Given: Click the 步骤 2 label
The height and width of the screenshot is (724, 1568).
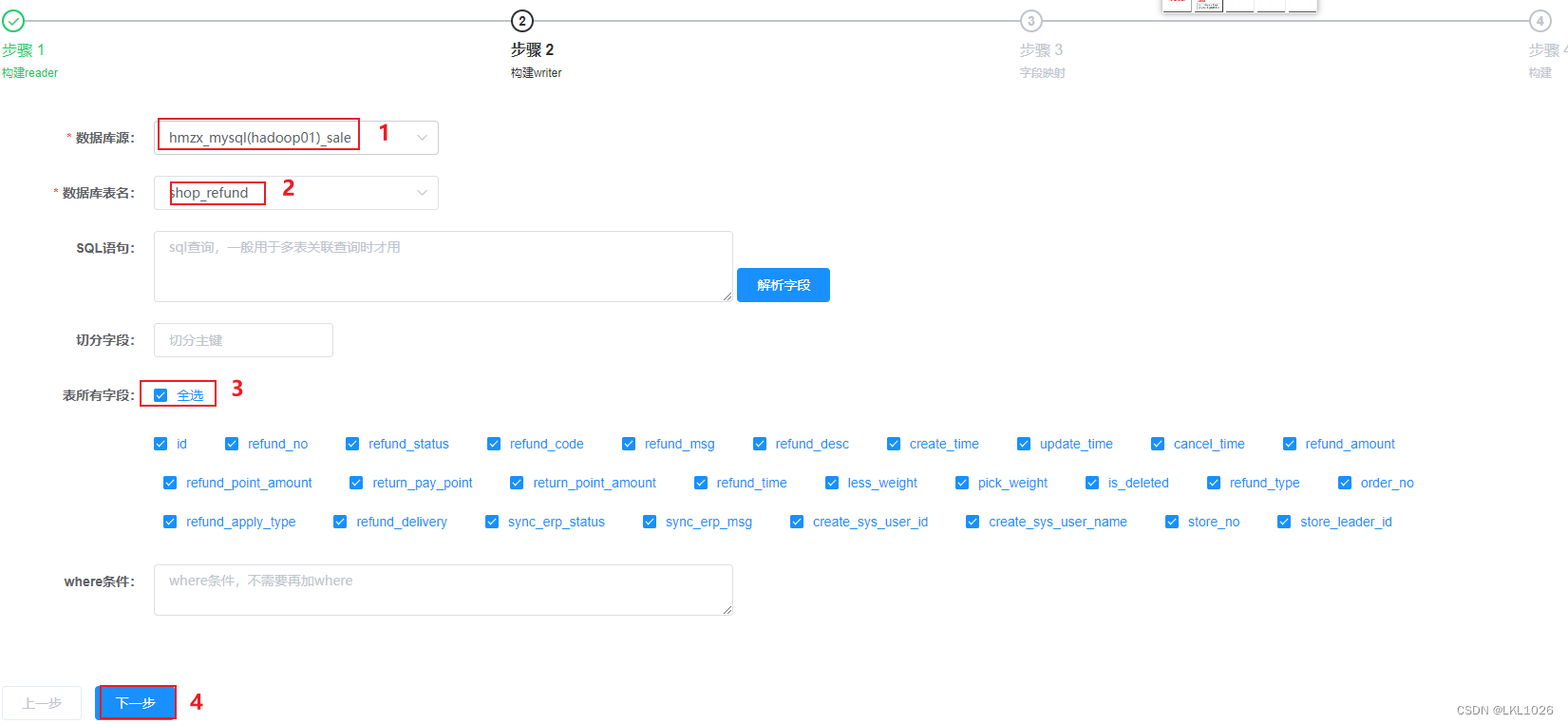Looking at the screenshot, I should pyautogui.click(x=533, y=49).
